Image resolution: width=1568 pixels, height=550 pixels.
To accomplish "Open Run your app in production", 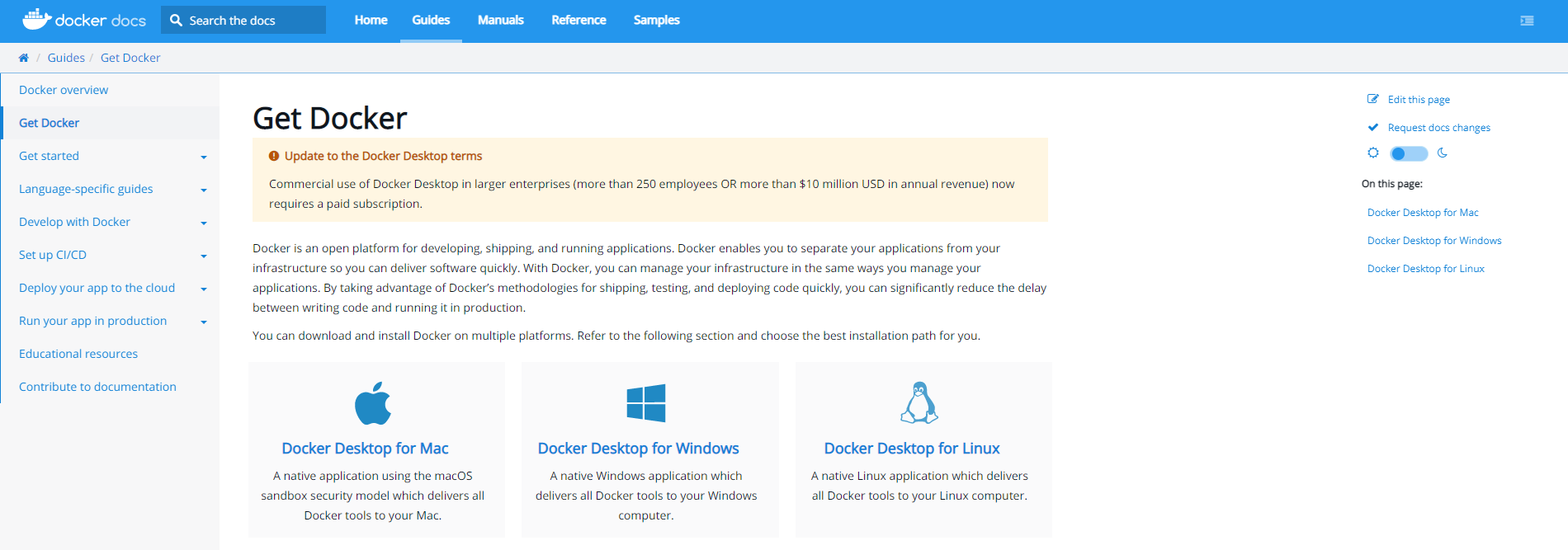I will point(92,321).
